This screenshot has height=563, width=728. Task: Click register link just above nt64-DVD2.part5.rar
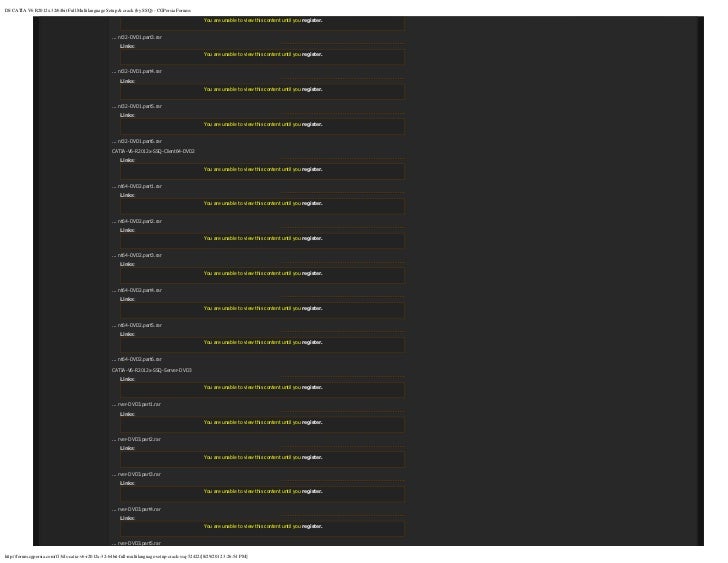point(312,308)
